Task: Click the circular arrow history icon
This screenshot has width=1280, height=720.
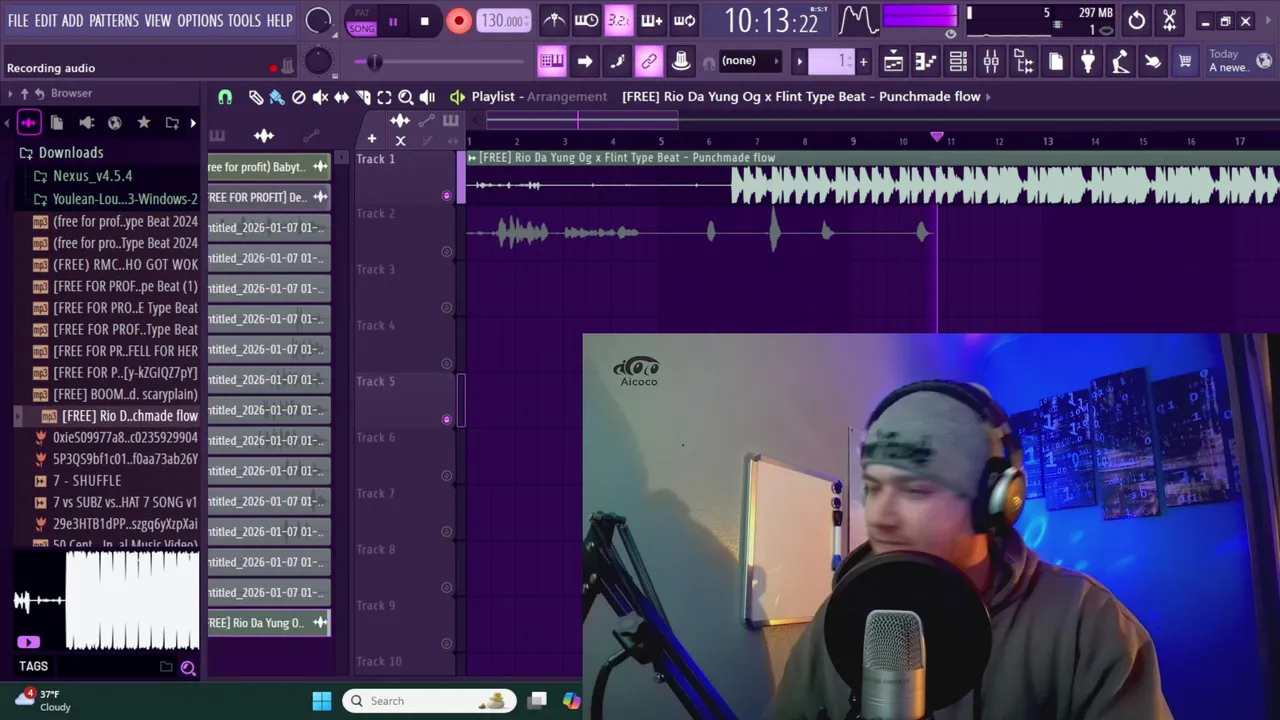Action: click(x=1137, y=20)
